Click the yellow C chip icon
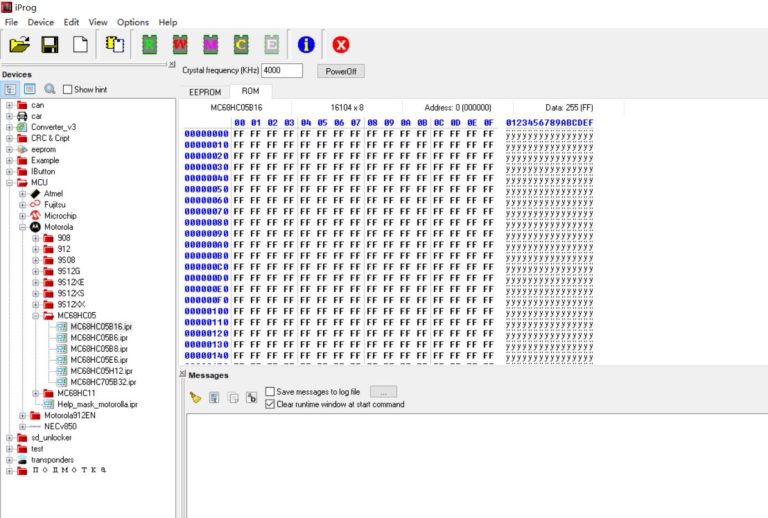This screenshot has width=768, height=518. (241, 45)
